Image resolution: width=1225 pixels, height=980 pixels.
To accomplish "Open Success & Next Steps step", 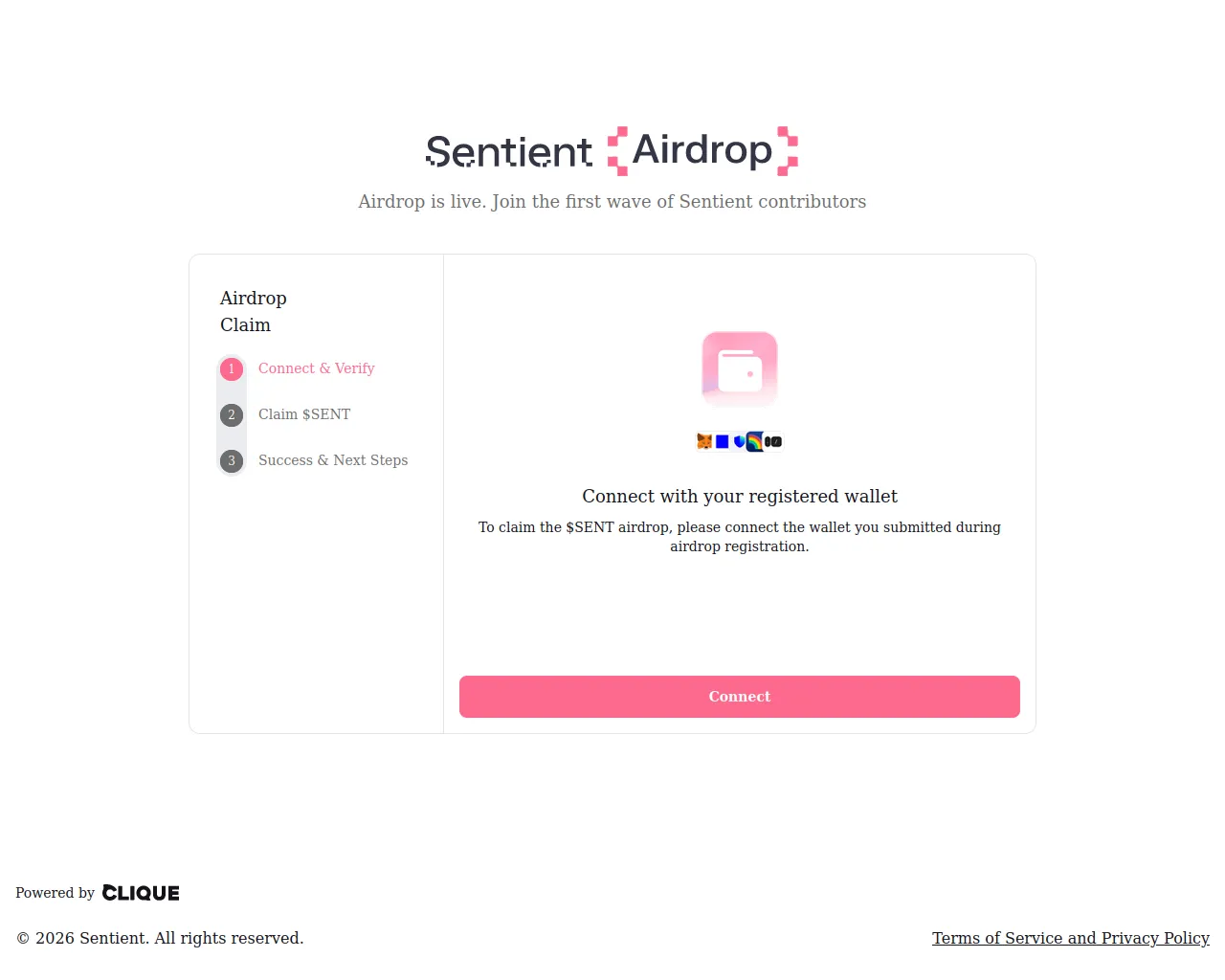I will (x=333, y=460).
